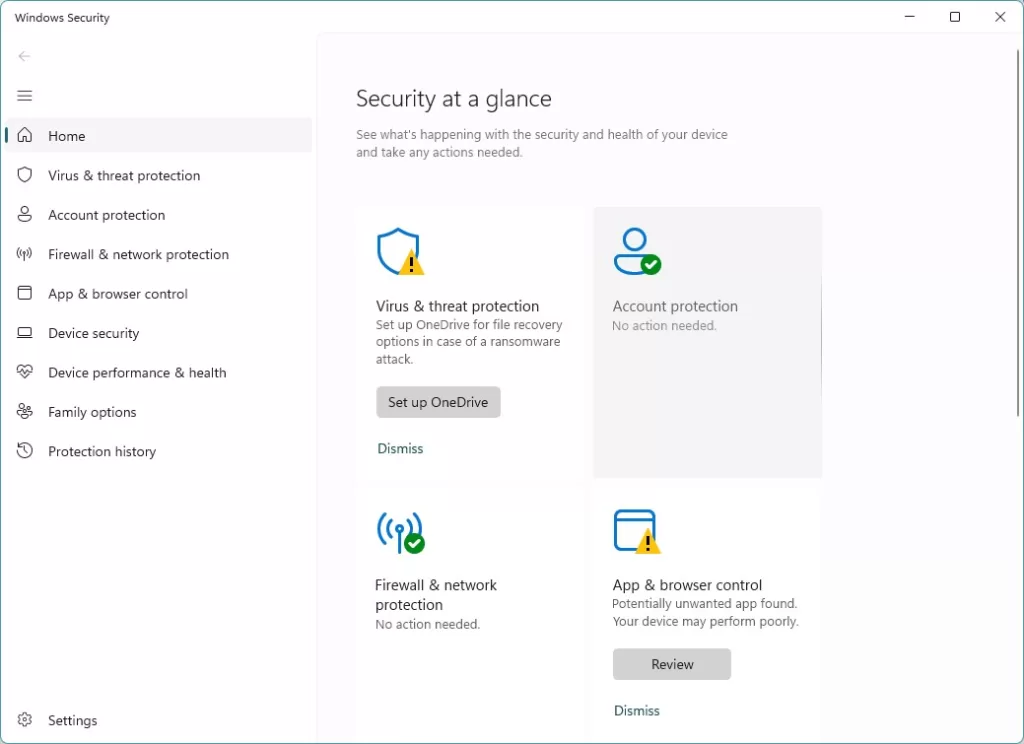Click 'No action needed.' under Firewall & network protection
Screen dimensions: 1024x744
427,624
